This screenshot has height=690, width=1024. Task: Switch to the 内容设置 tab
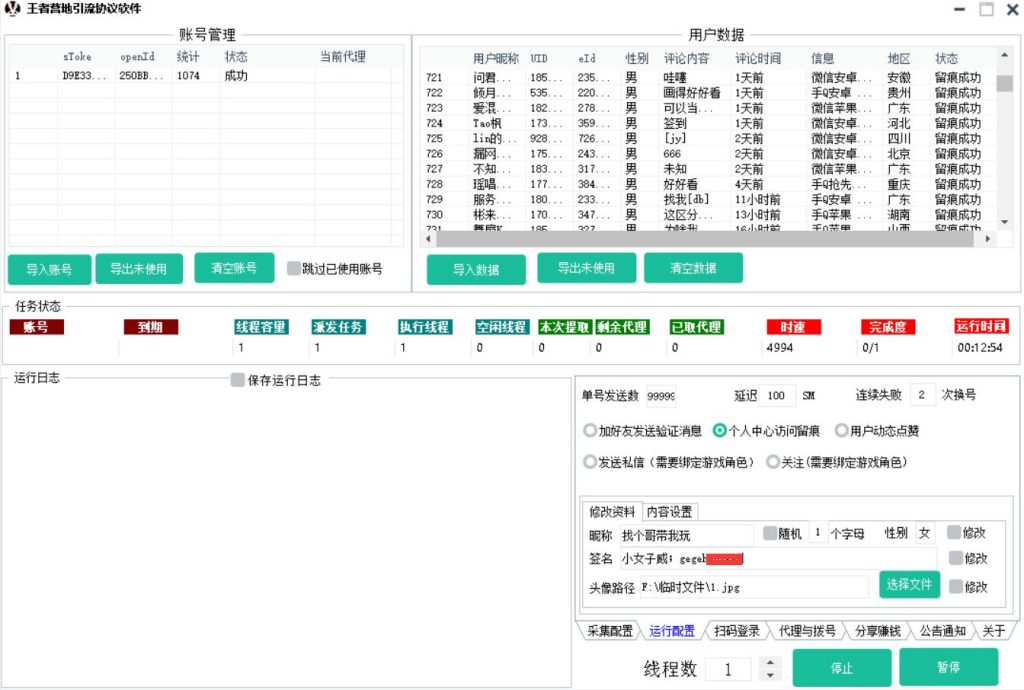(x=669, y=512)
